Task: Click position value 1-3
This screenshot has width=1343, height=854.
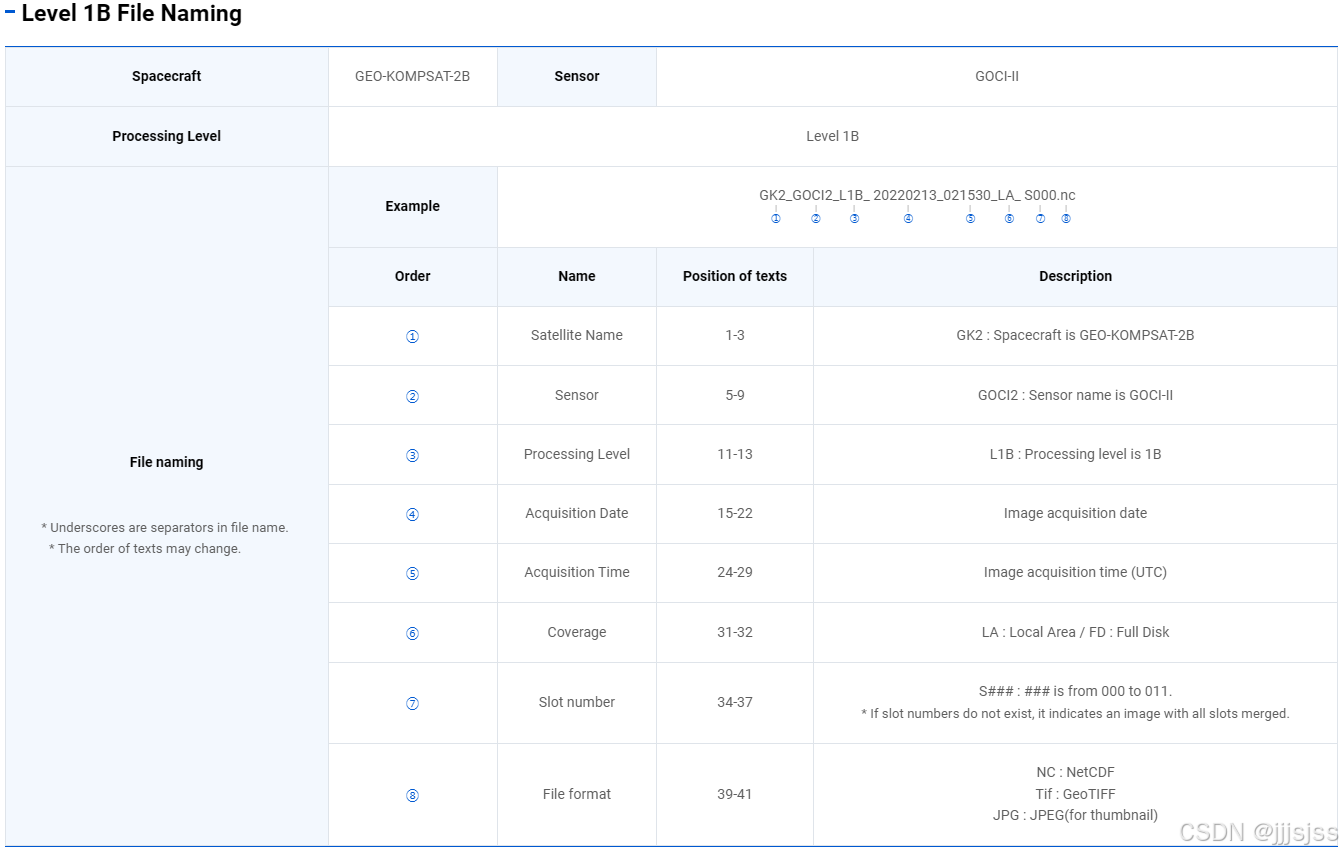Action: pos(735,335)
